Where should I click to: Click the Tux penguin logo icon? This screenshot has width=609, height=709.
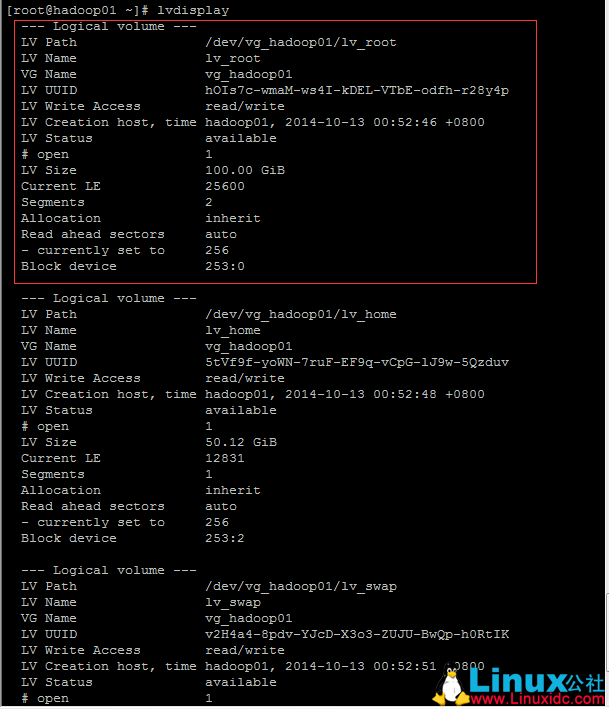[x=453, y=686]
